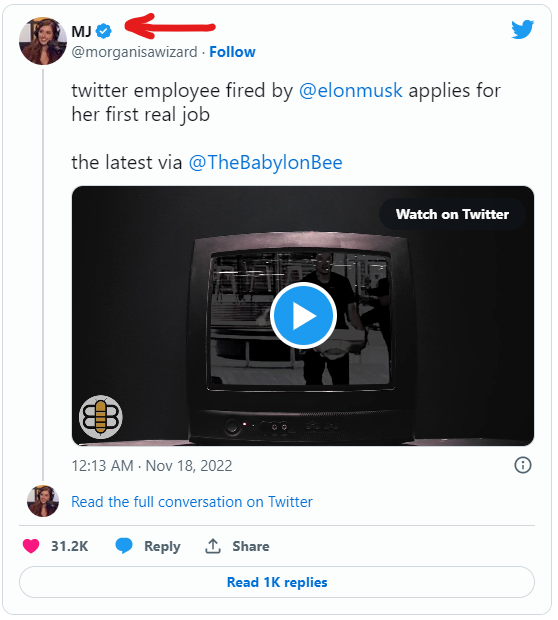Follow @morganisawizard
Viewport: 558px width, 620px height.
[x=232, y=52]
